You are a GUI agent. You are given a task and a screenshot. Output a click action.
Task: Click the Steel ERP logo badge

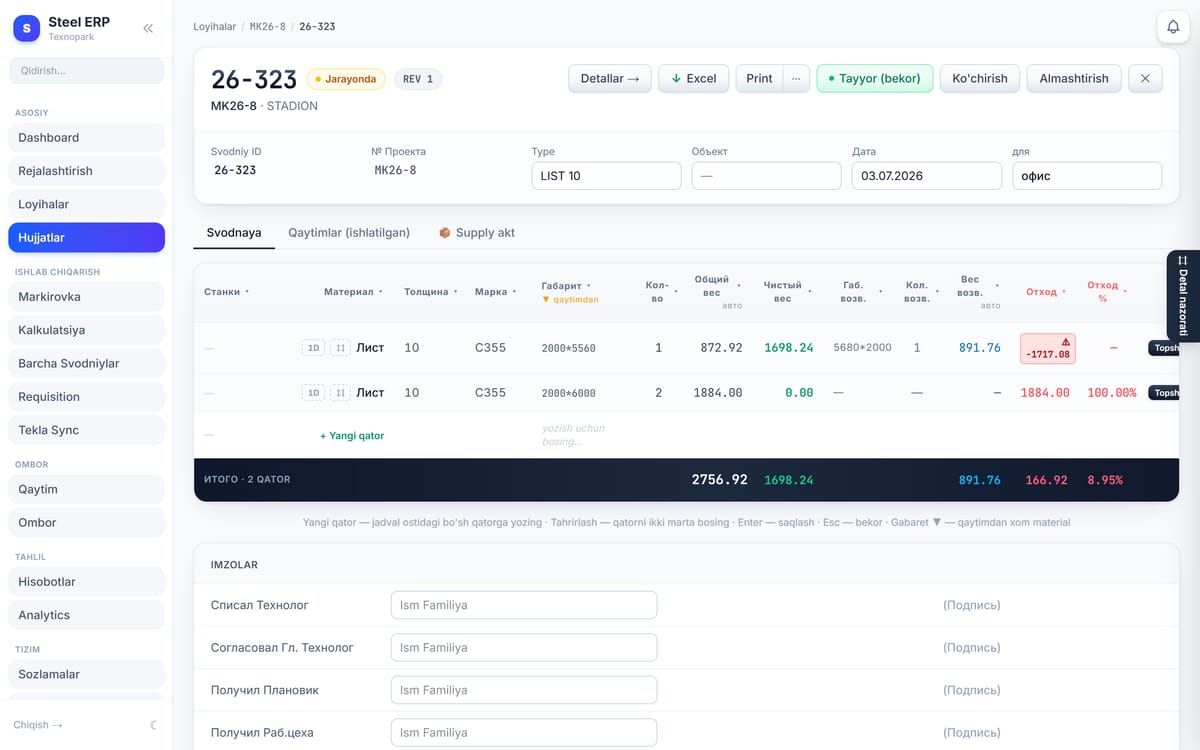[26, 28]
